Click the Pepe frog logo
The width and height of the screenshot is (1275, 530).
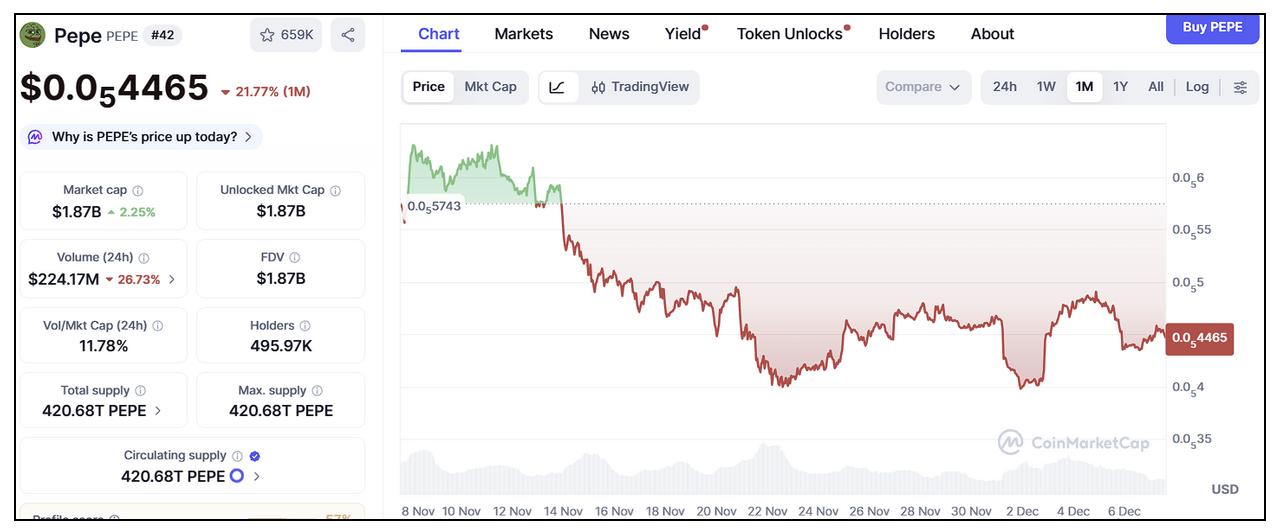pos(33,35)
